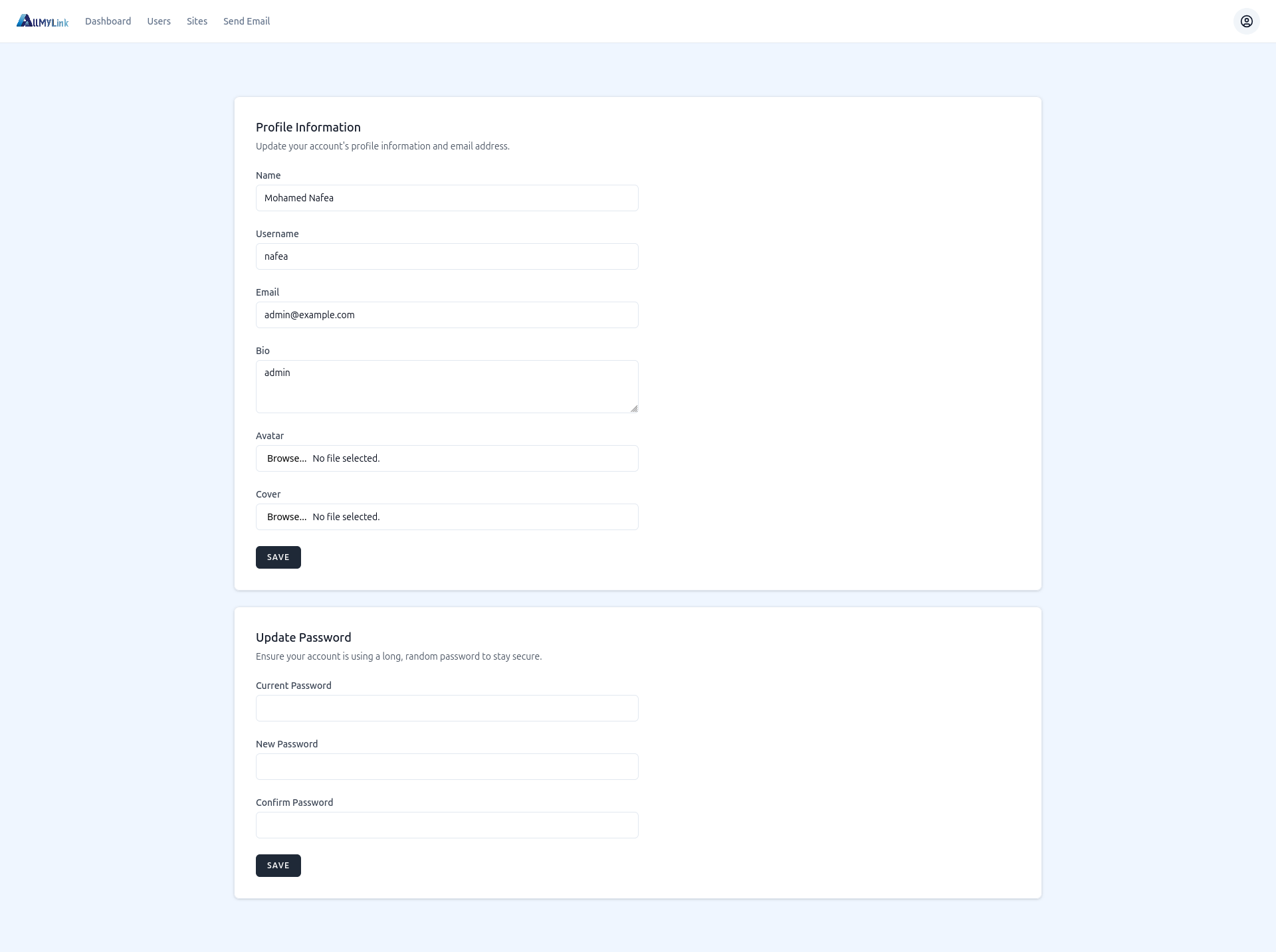Click into the Name input field
This screenshot has height=952, width=1276.
[447, 198]
